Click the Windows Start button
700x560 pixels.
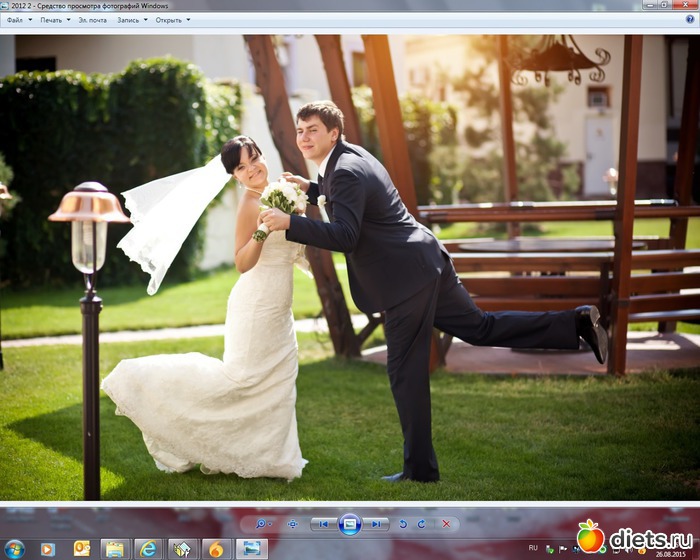[x=13, y=548]
